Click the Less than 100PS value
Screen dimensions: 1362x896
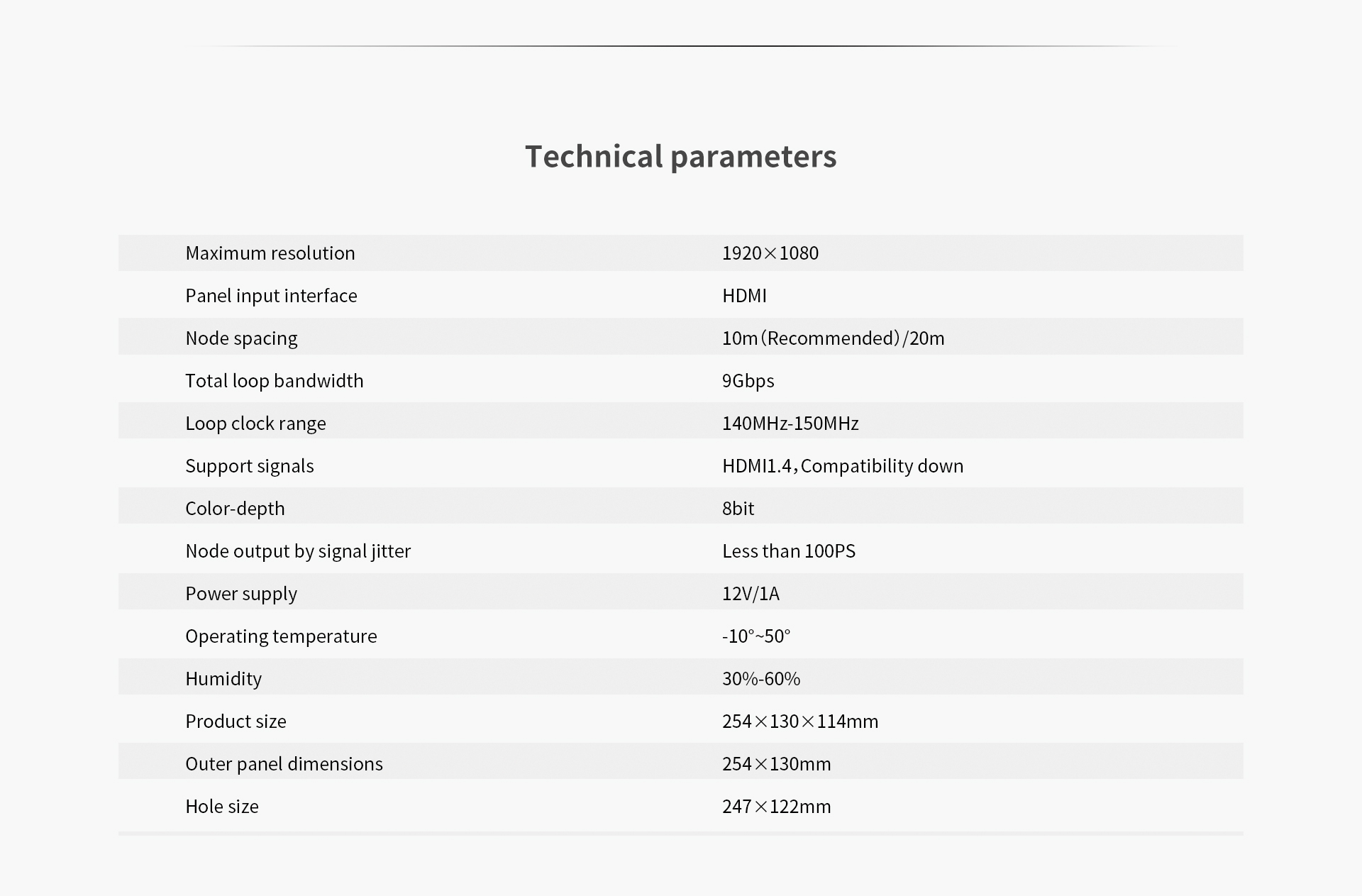tap(789, 551)
